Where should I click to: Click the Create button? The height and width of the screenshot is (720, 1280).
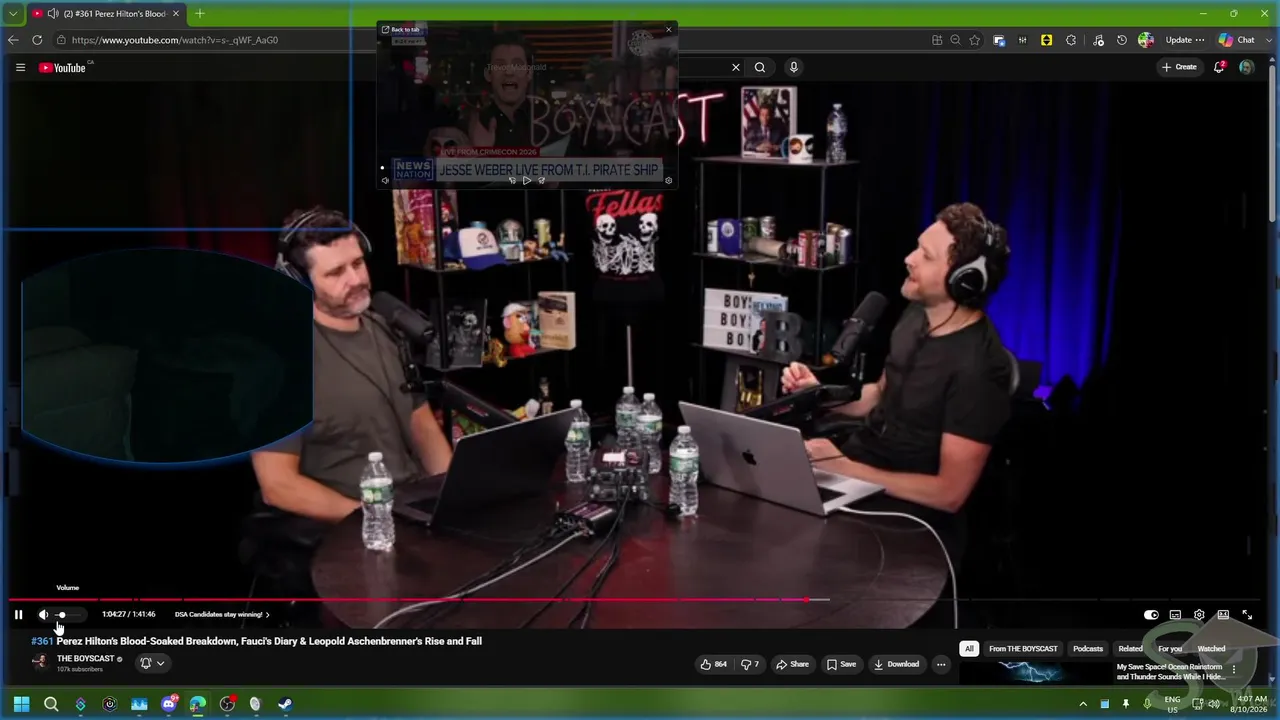click(x=1179, y=67)
